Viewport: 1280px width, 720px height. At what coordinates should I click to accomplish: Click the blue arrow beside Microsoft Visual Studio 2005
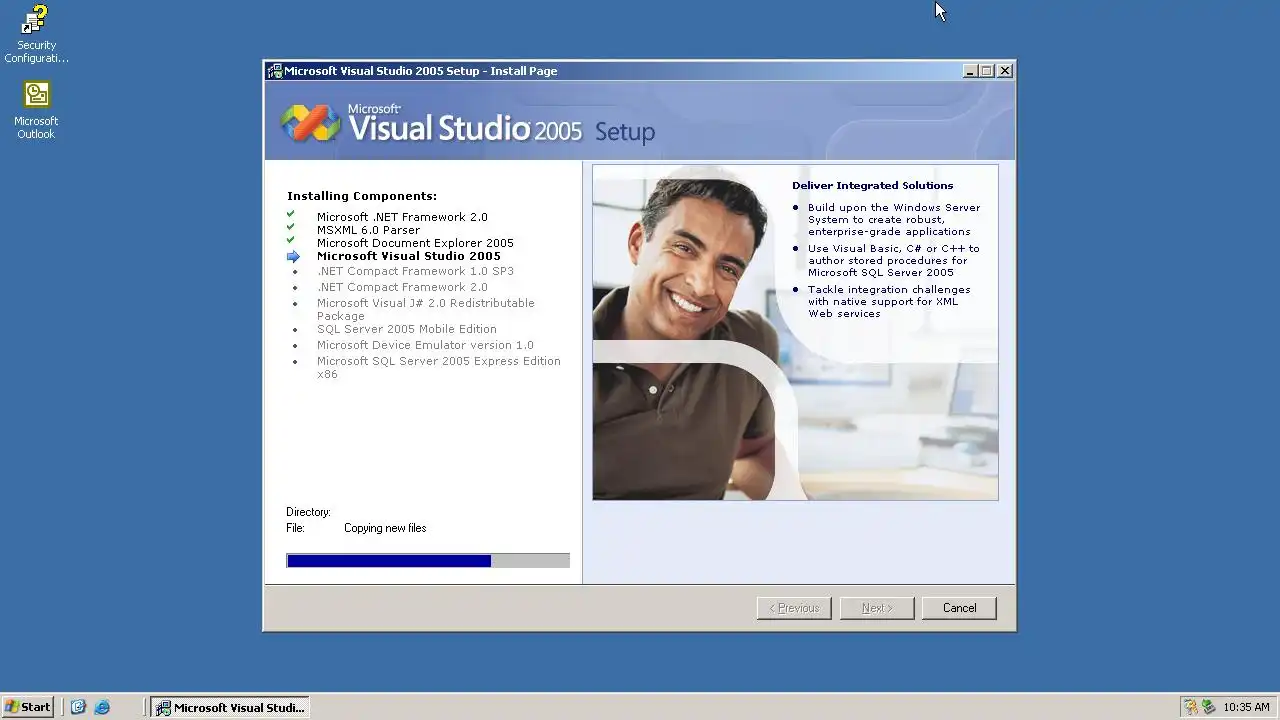(x=293, y=257)
